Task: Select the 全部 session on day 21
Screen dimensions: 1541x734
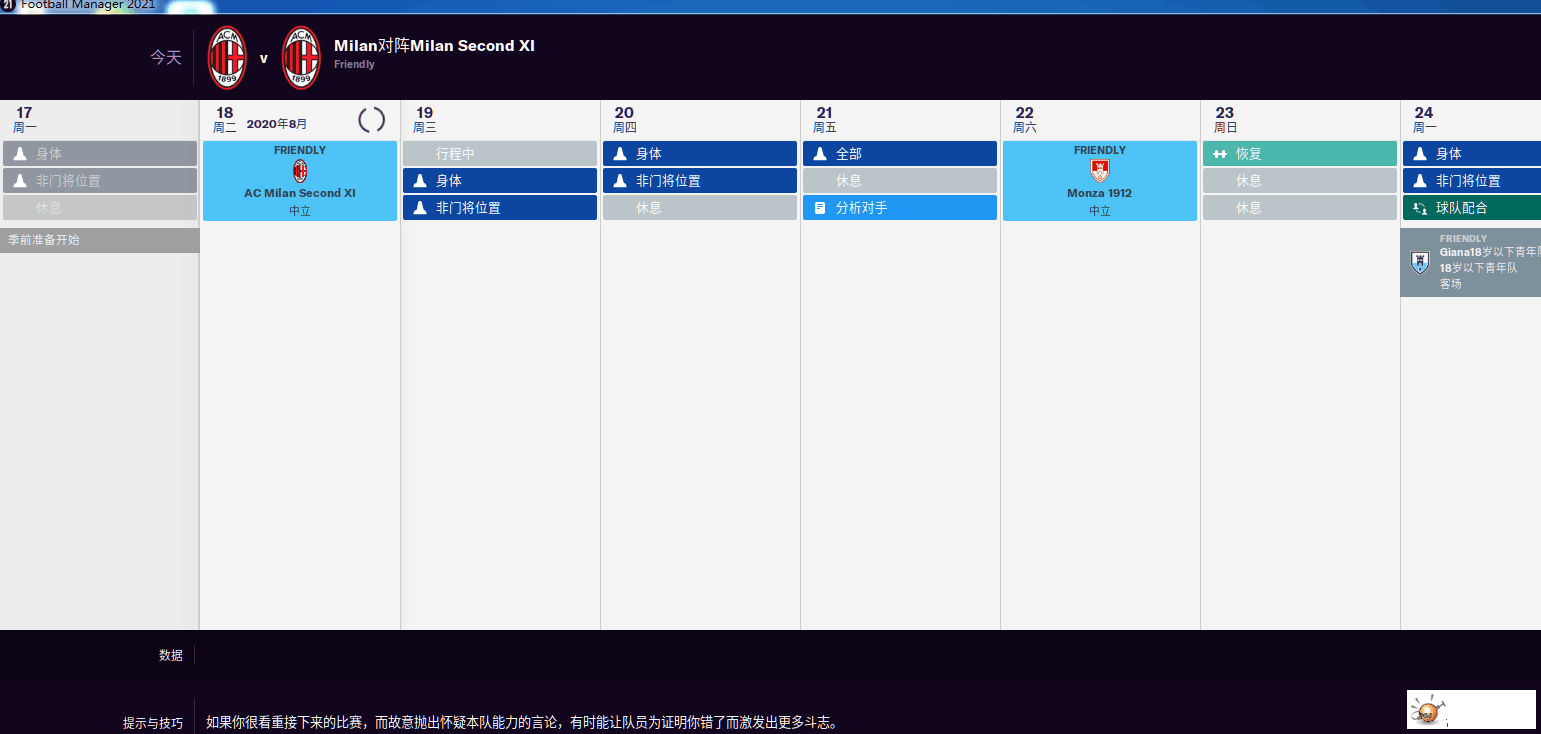Action: tap(900, 154)
